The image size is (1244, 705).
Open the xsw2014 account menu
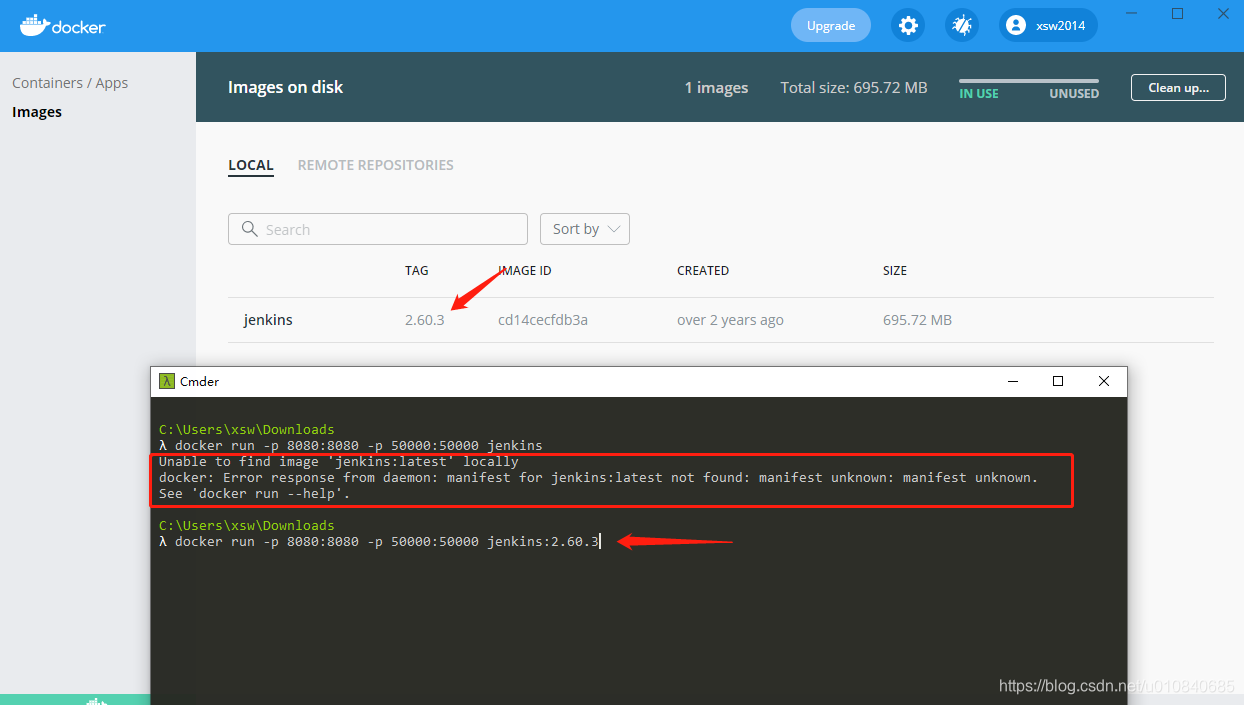coord(1048,25)
